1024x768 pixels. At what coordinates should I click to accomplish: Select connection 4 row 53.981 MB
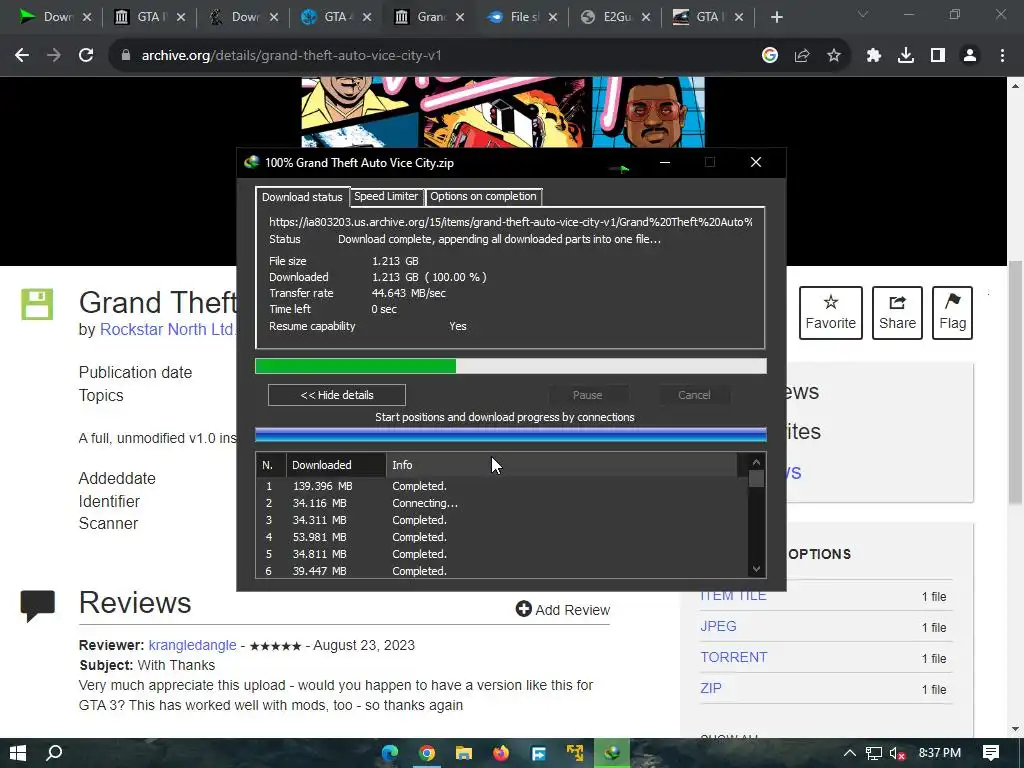[502, 537]
